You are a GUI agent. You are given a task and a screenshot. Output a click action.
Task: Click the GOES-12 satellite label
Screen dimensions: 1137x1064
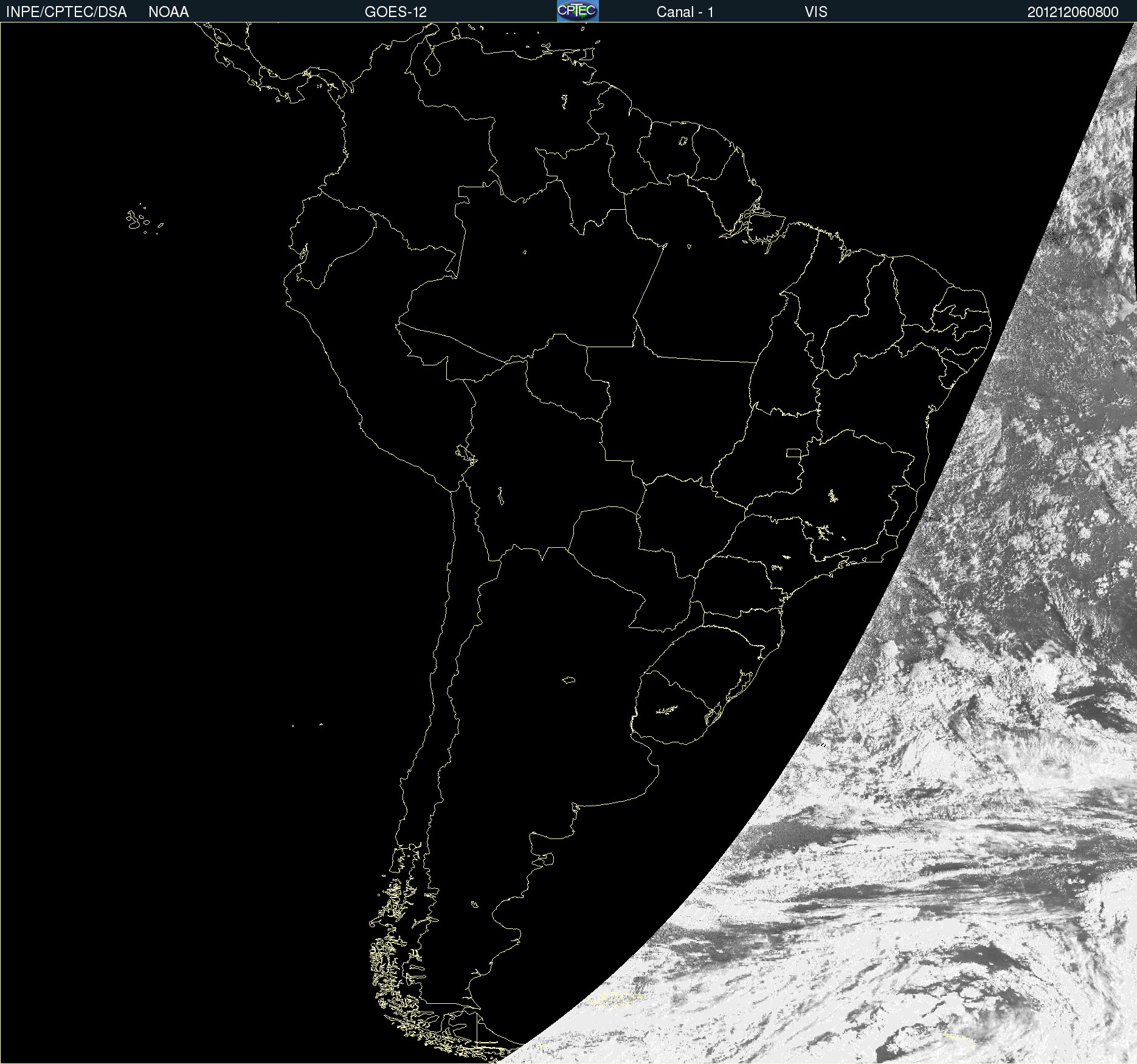click(396, 12)
